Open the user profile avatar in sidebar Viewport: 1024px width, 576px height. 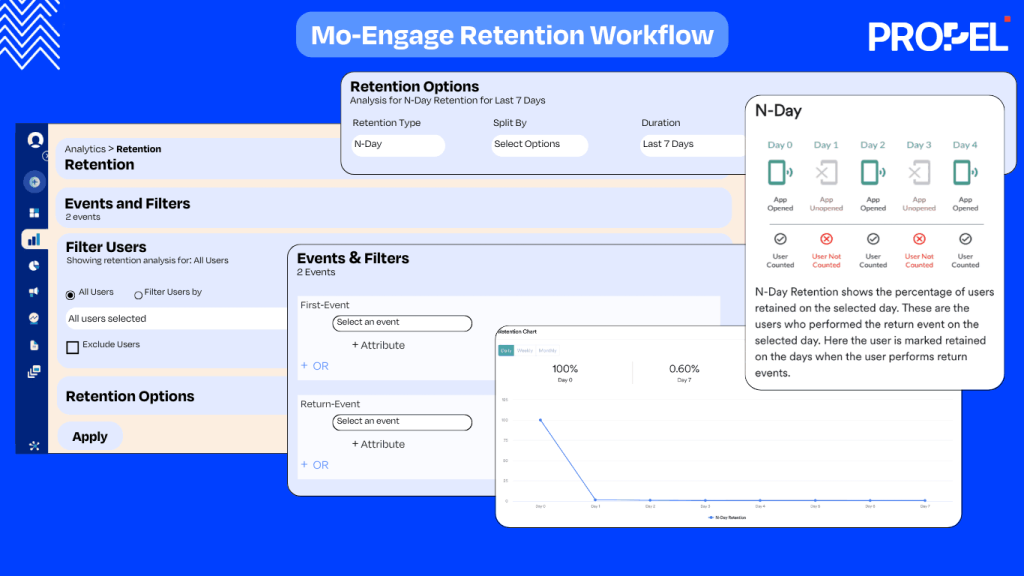pos(35,140)
